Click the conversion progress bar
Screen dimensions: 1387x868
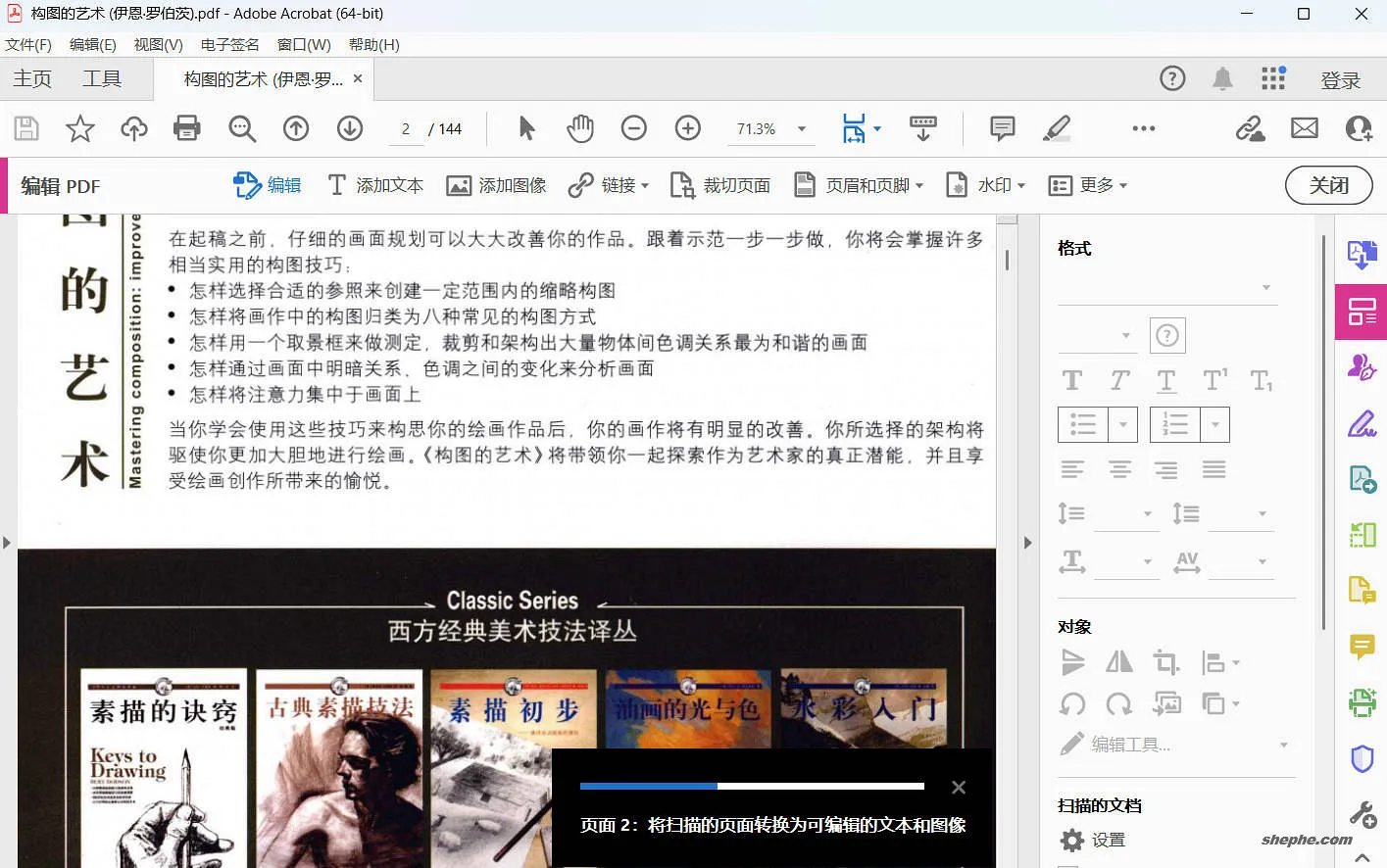pyautogui.click(x=752, y=786)
